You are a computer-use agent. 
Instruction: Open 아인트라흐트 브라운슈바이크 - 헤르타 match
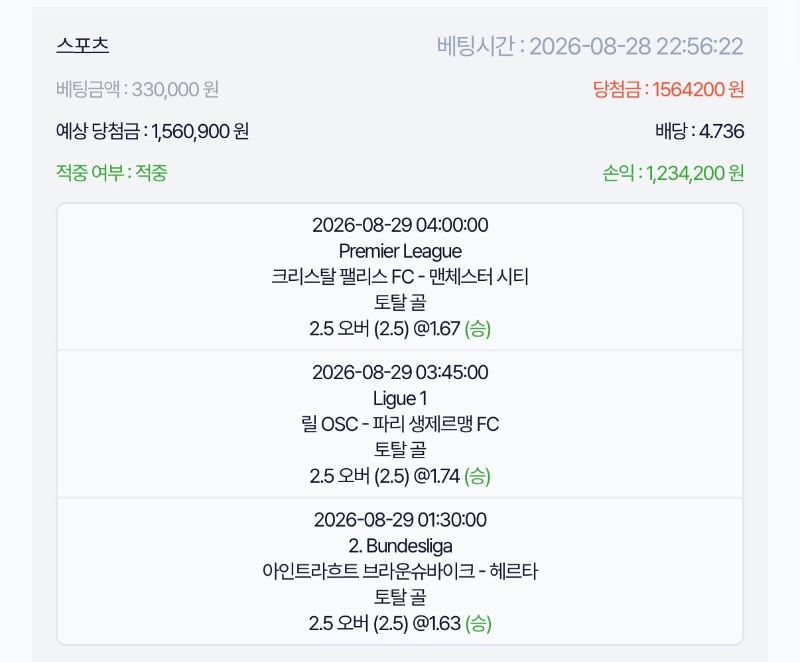click(x=400, y=571)
